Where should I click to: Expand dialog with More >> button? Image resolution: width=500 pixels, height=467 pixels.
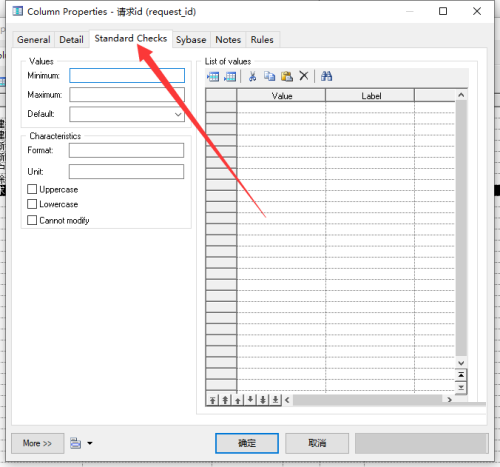[x=37, y=443]
